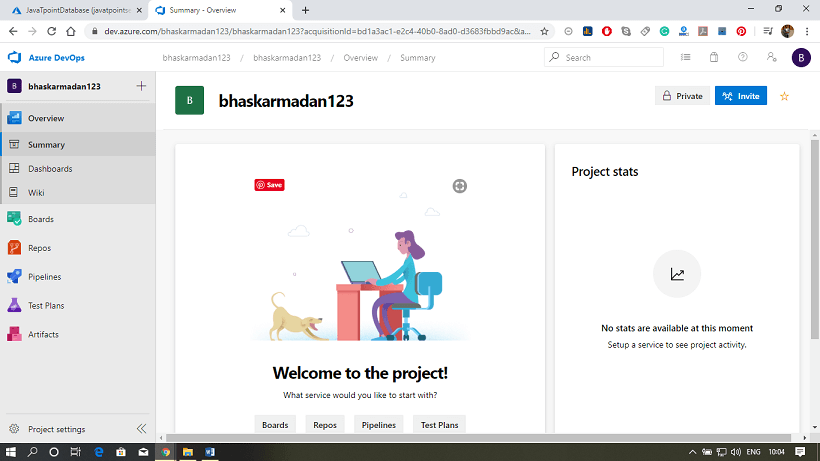820x461 pixels.
Task: Click into the Search field
Action: point(604,57)
